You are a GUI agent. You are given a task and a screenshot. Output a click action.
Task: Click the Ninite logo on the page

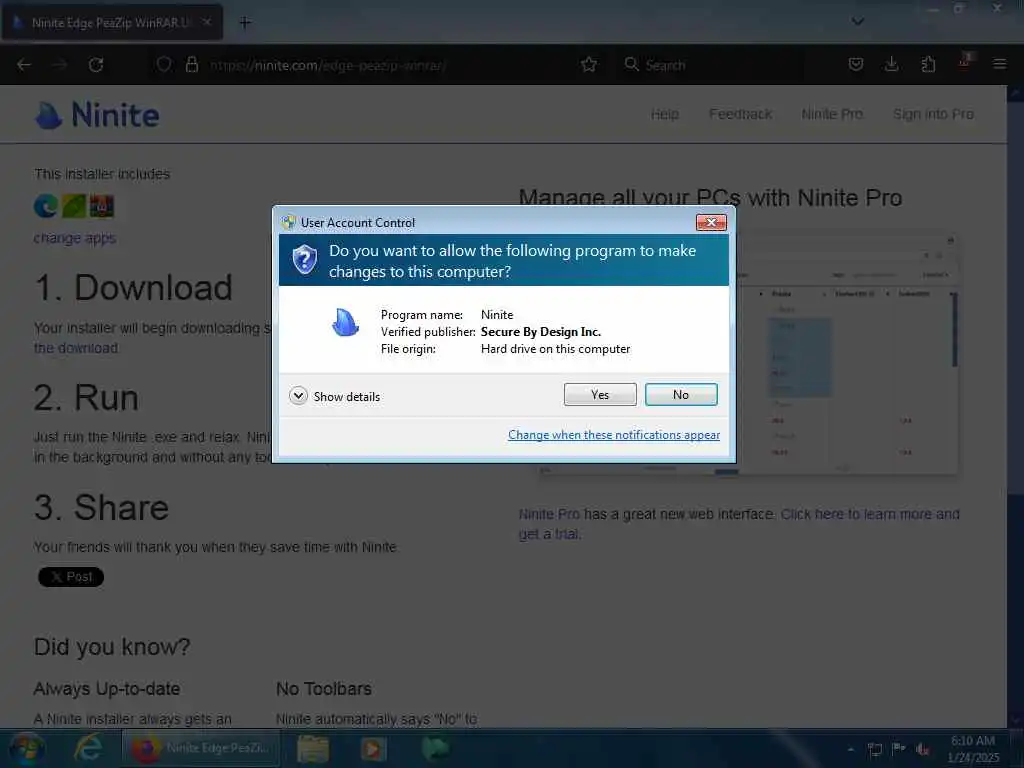click(x=97, y=116)
